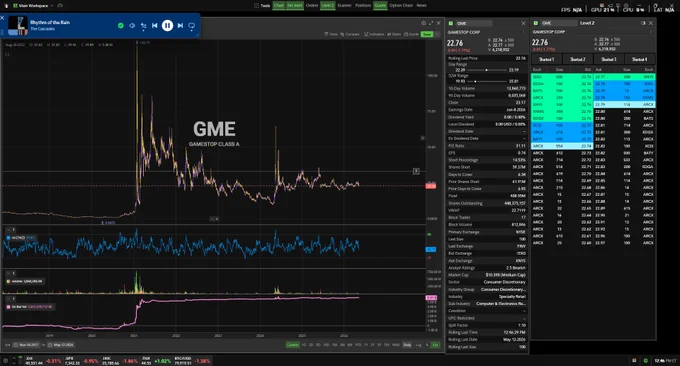680x366 pixels.
Task: Click the .DJI ticker in bottom bar
Action: [43, 360]
